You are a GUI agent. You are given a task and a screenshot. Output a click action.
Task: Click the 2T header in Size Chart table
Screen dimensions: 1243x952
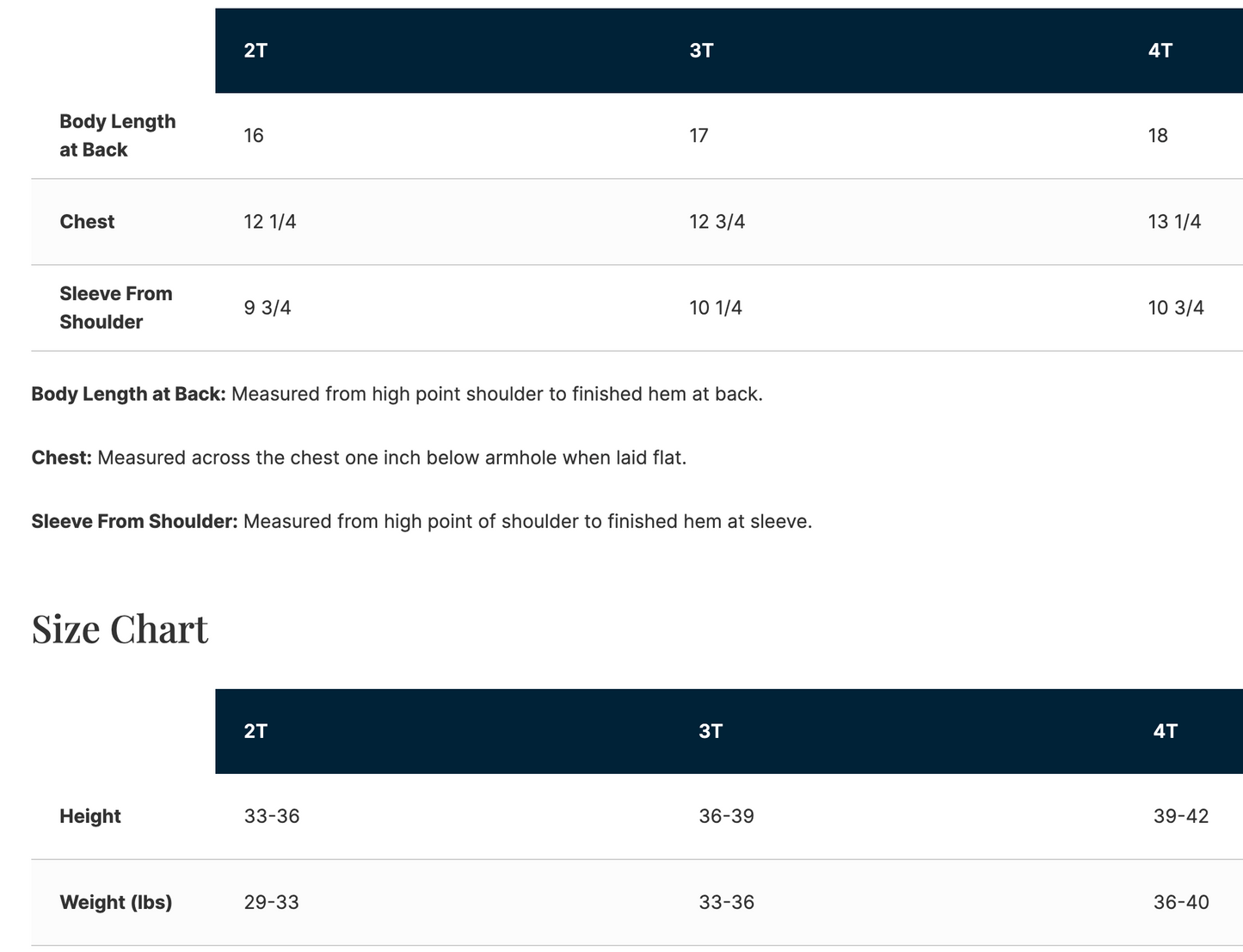pyautogui.click(x=255, y=731)
